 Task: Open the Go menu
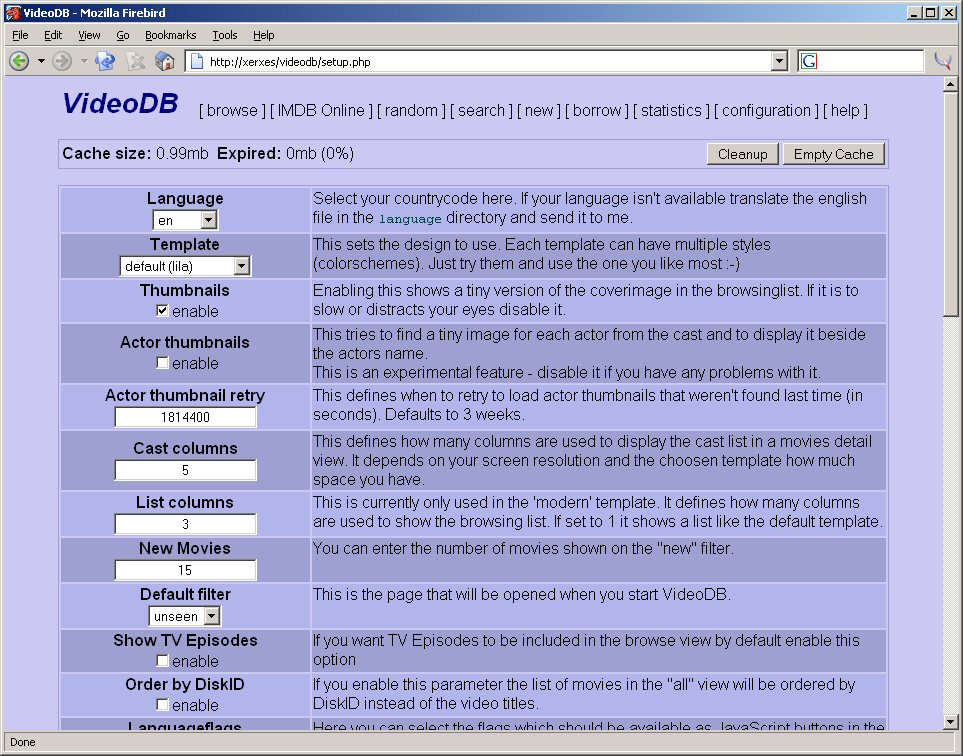(123, 35)
